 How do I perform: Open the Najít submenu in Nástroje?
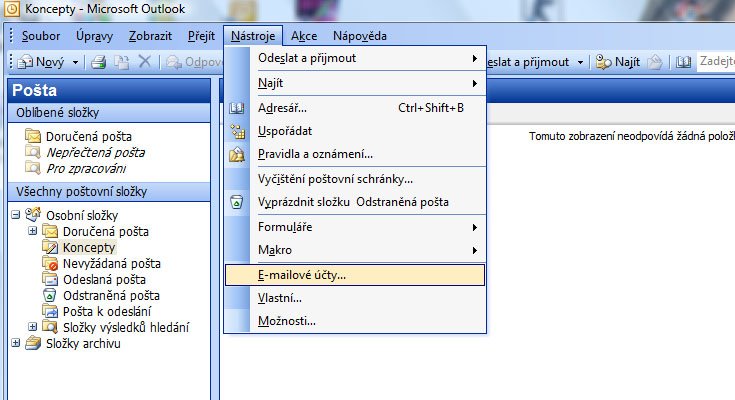355,83
